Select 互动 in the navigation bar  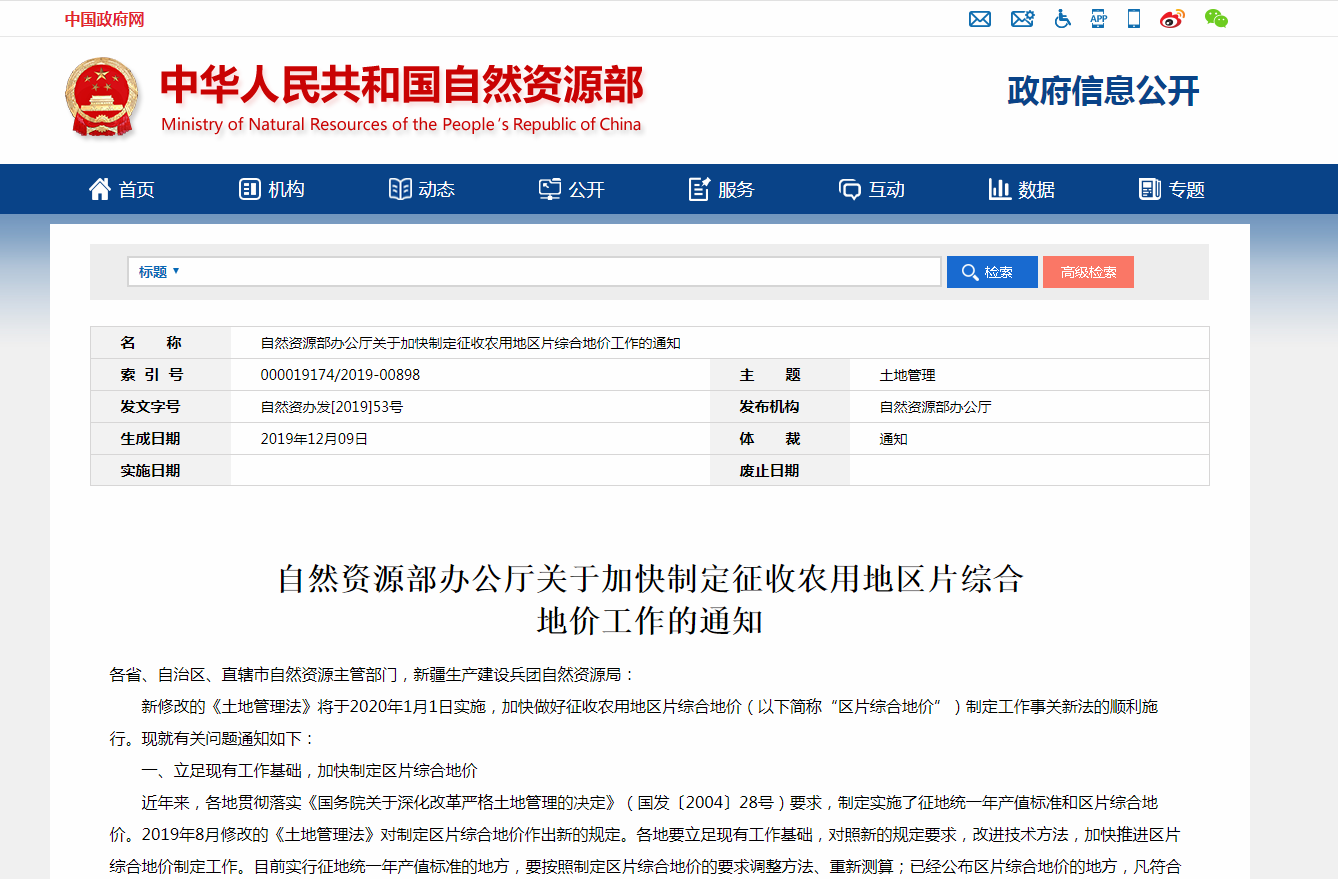pos(872,189)
